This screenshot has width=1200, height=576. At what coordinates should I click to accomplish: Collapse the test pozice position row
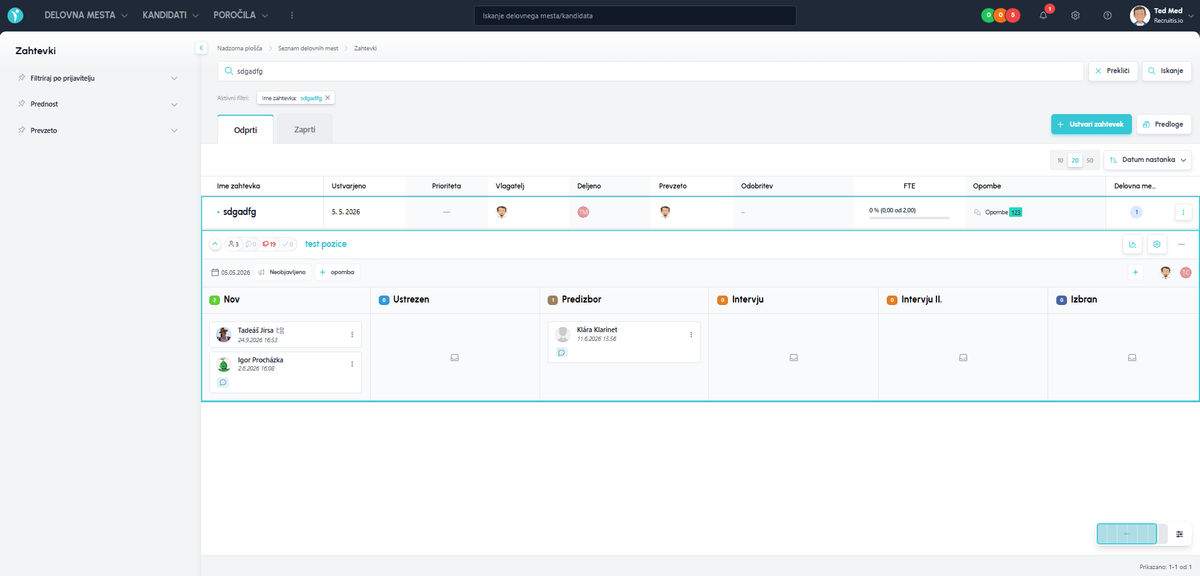tap(215, 244)
